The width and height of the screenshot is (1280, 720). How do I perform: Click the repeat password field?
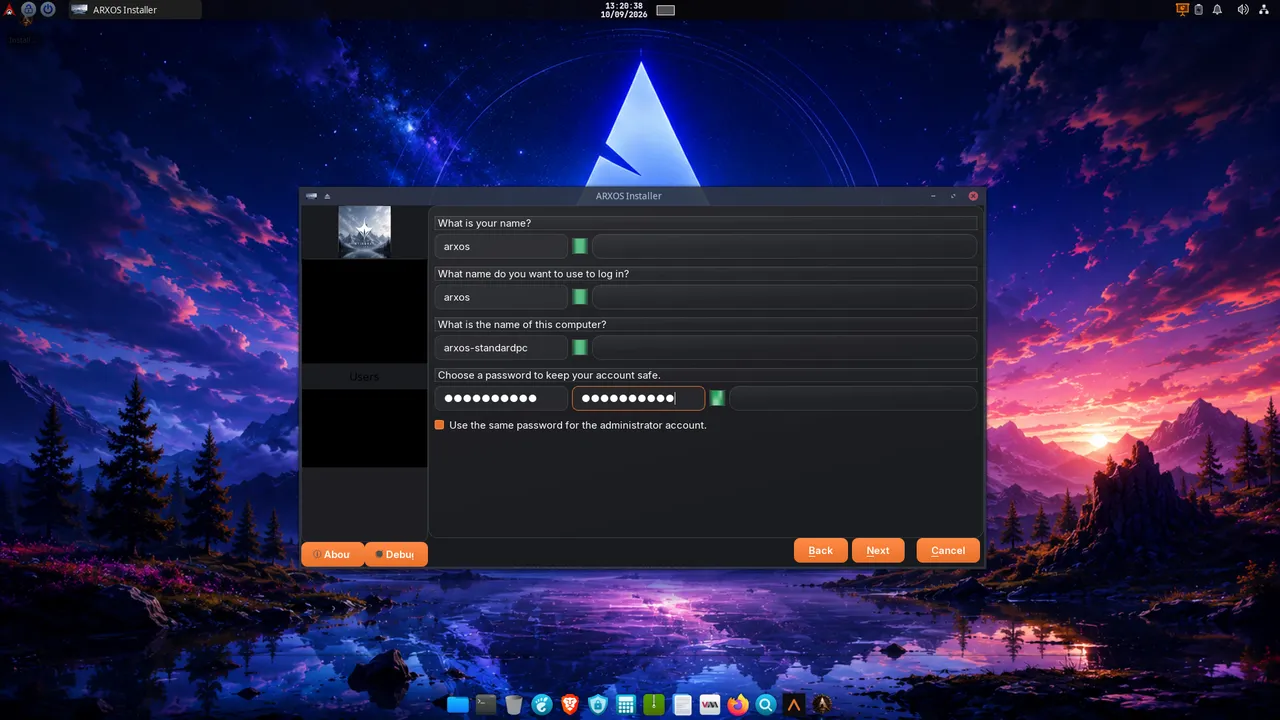638,398
